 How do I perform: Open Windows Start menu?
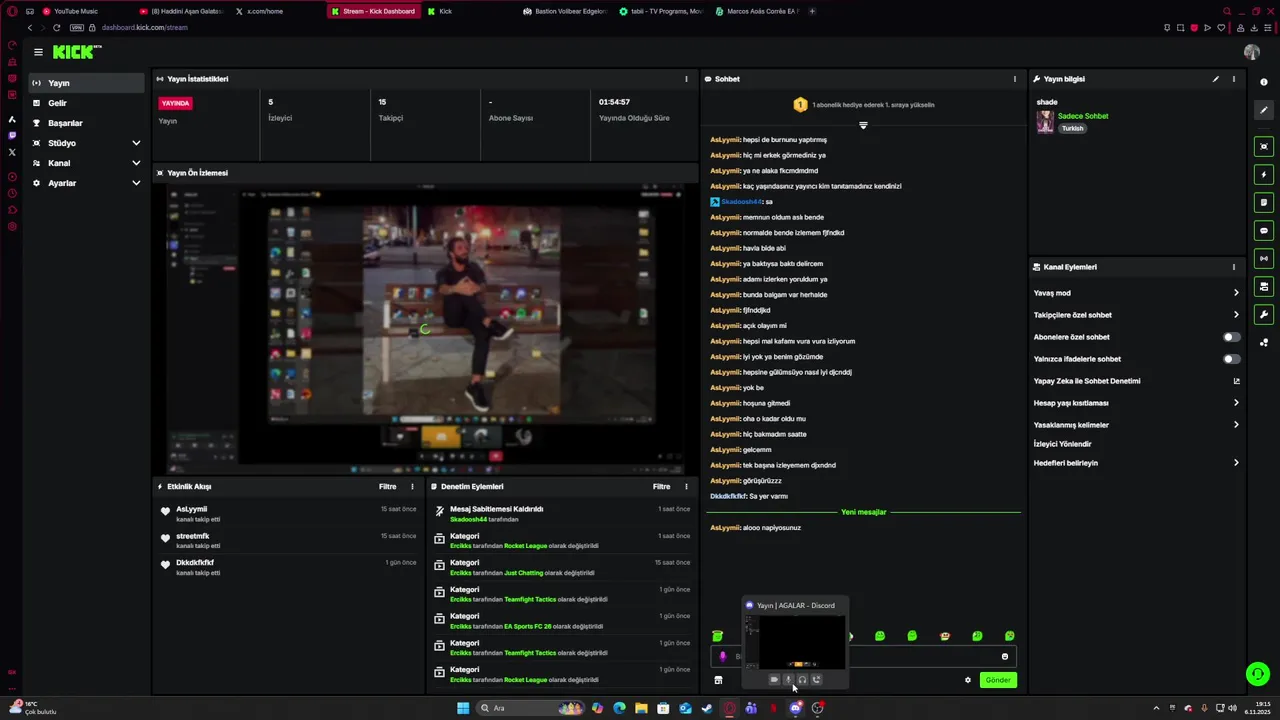(x=463, y=708)
